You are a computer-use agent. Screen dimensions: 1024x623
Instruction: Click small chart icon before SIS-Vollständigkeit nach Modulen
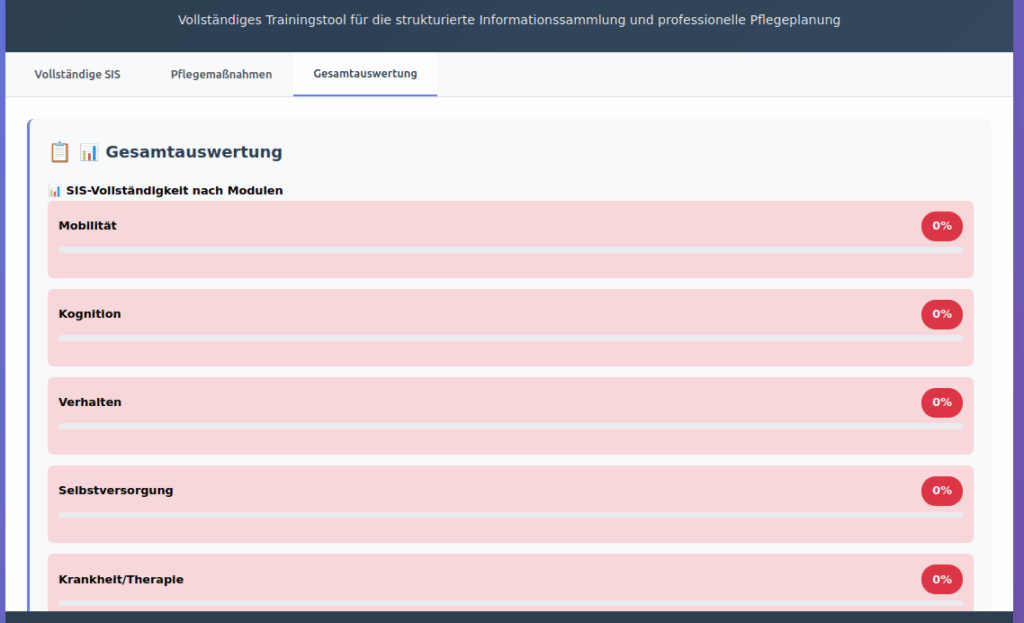tap(55, 190)
